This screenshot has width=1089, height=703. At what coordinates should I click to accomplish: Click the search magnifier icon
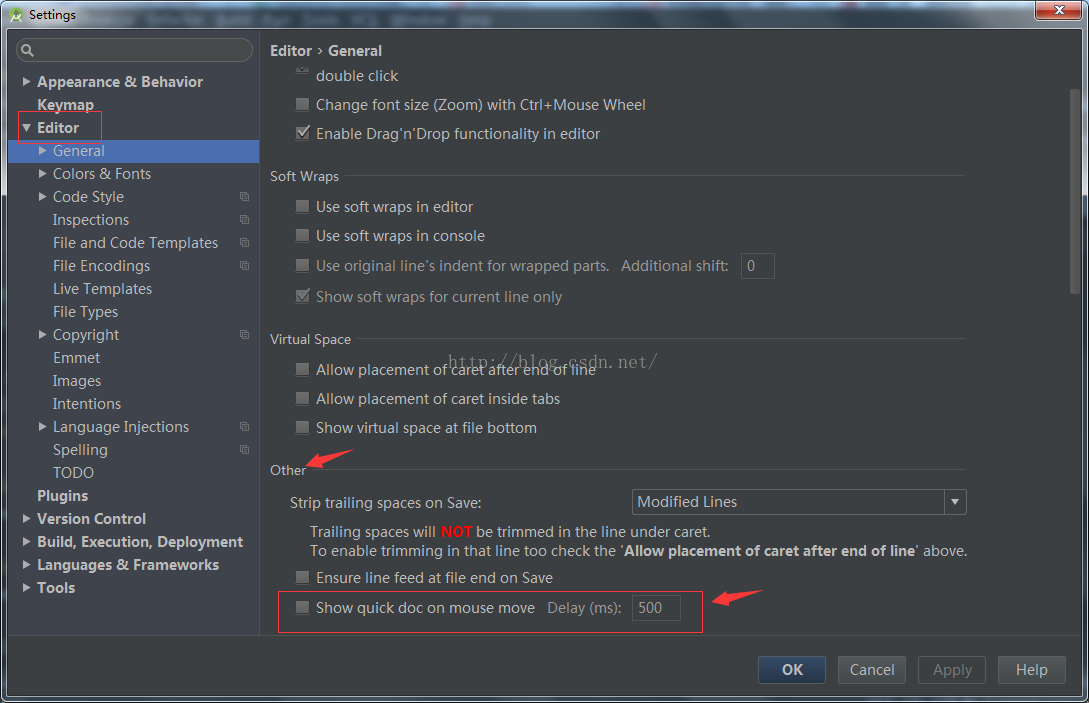(x=28, y=50)
